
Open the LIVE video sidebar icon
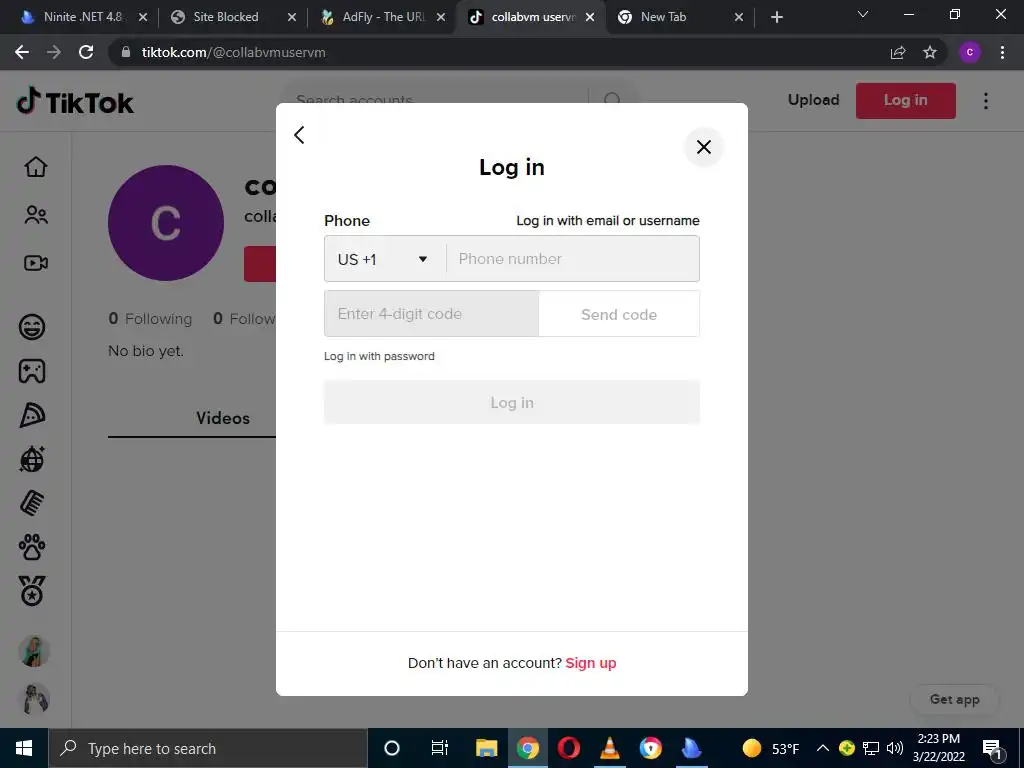(36, 263)
